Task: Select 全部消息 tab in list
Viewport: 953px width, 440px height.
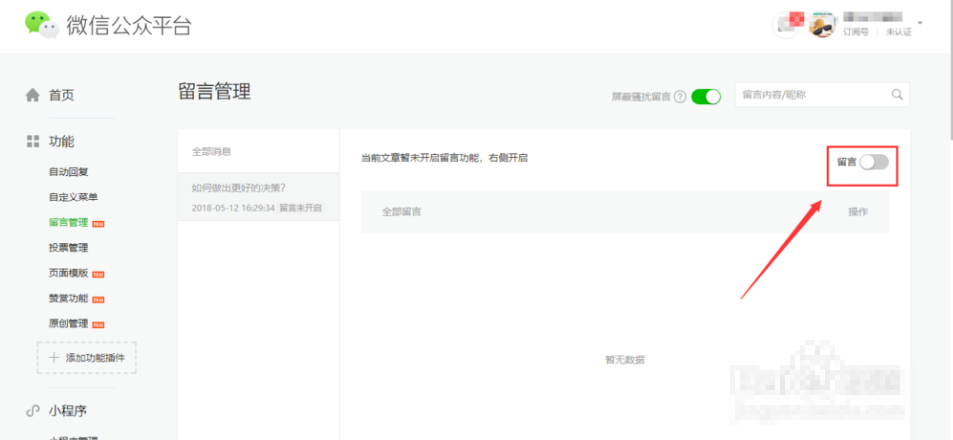Action: click(212, 152)
